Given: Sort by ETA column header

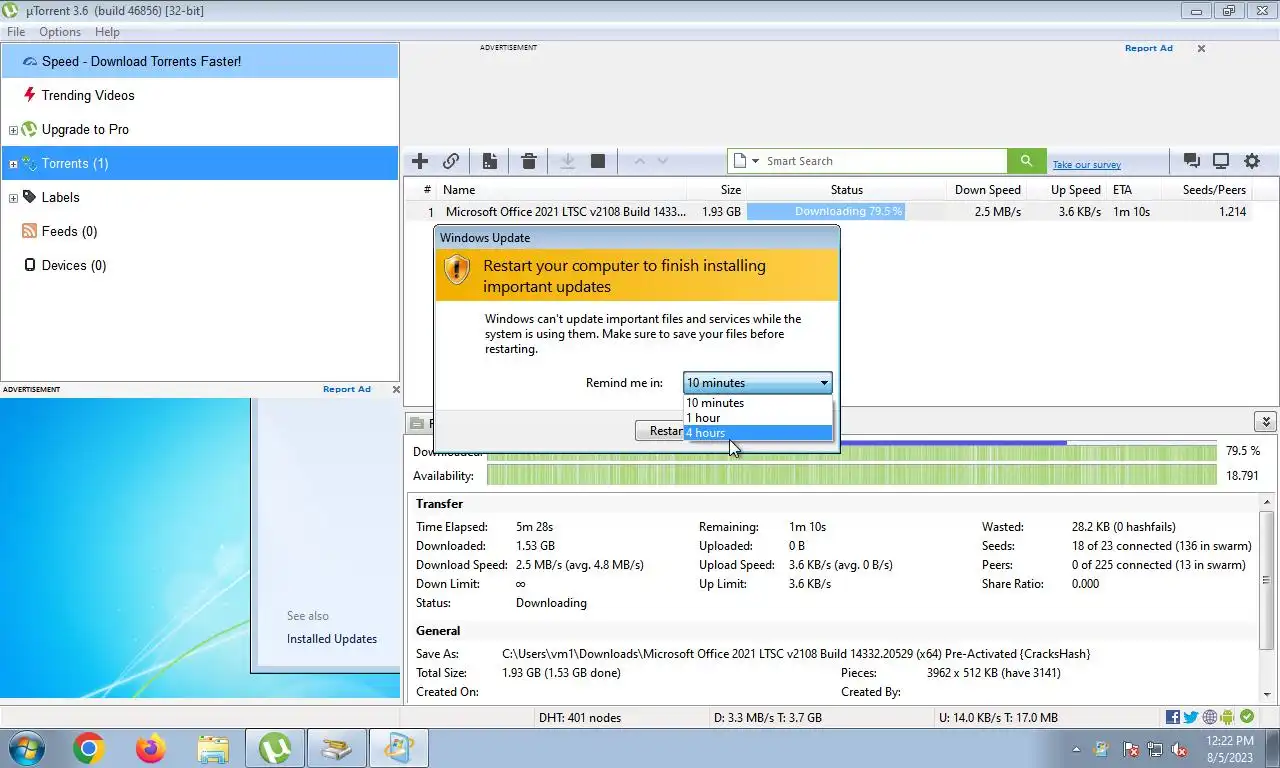Looking at the screenshot, I should pos(1133,190).
